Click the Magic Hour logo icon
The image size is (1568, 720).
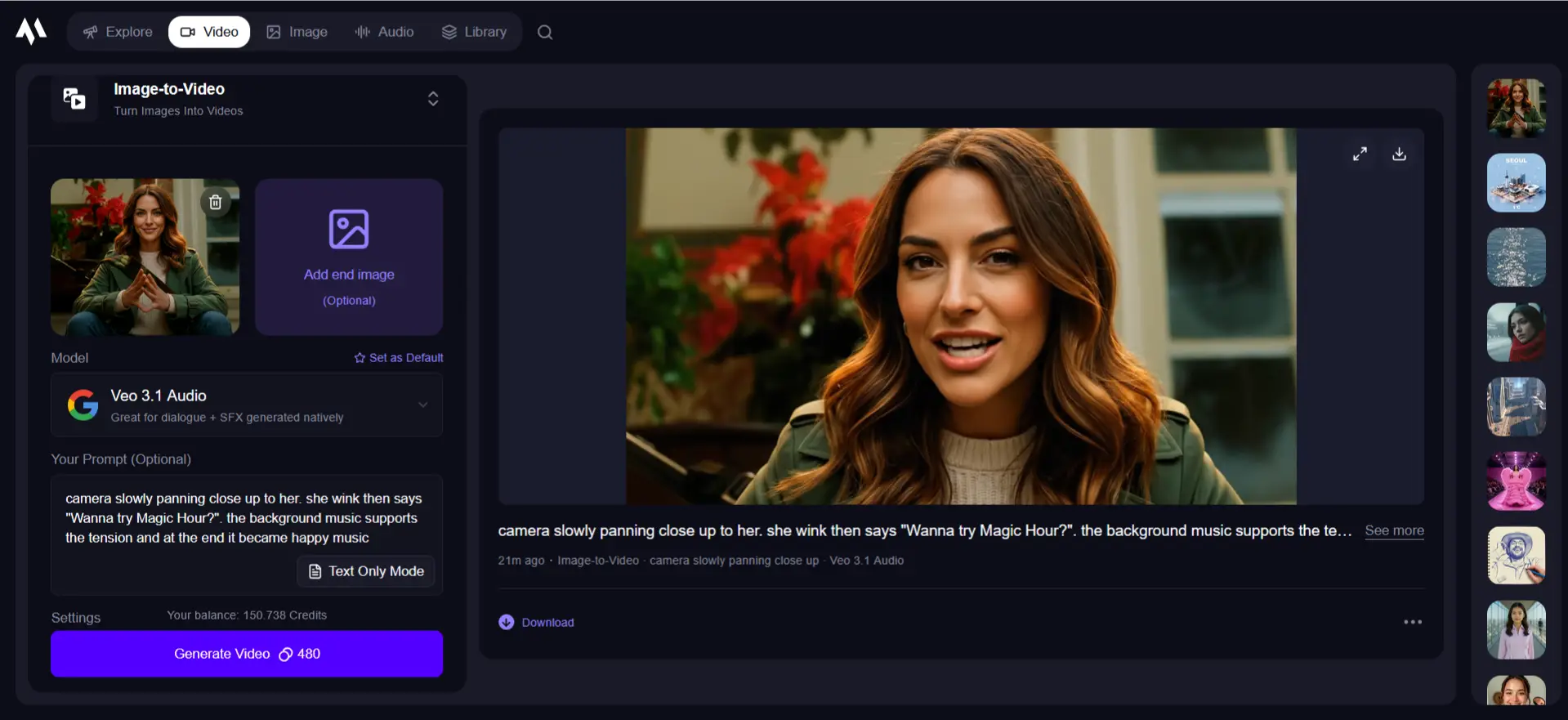(31, 32)
